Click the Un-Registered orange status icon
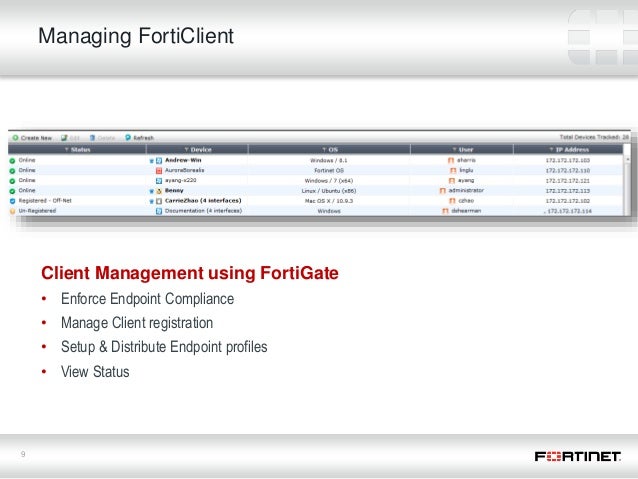The width and height of the screenshot is (638, 479). pyautogui.click(x=12, y=211)
